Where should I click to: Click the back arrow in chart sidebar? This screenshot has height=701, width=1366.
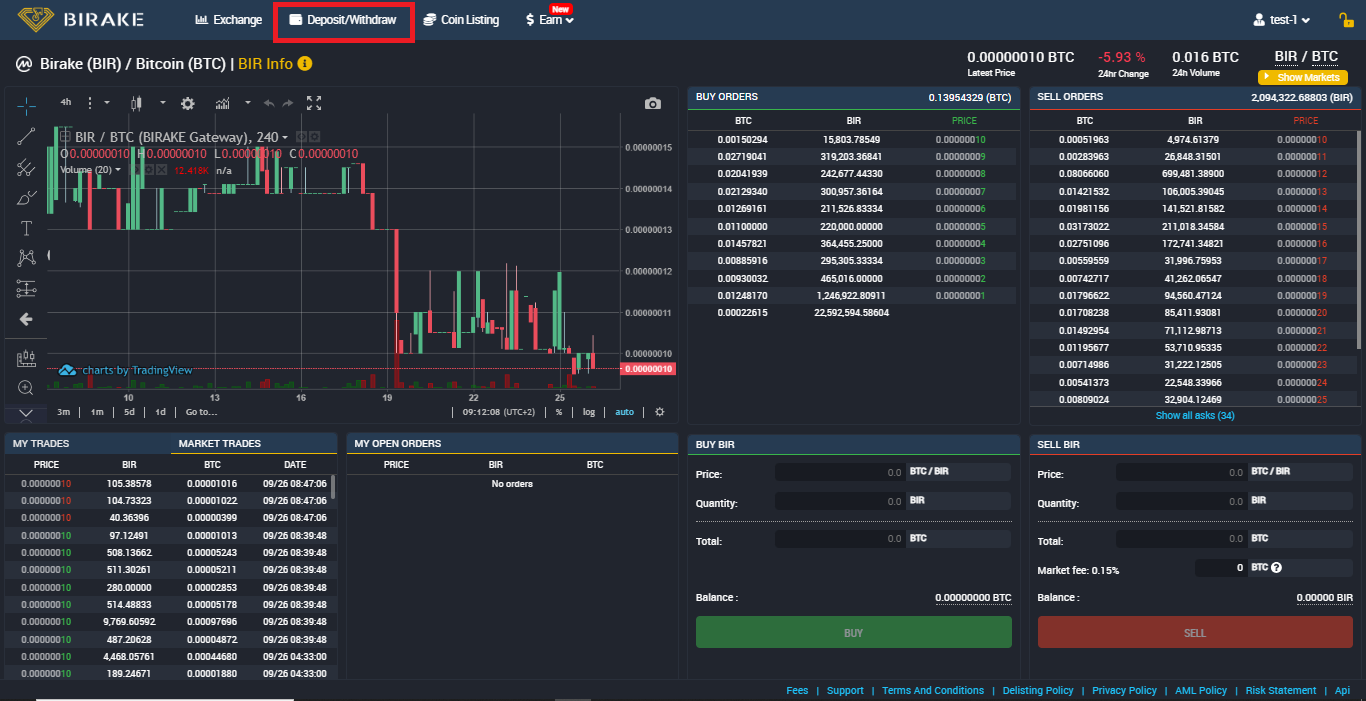(27, 319)
